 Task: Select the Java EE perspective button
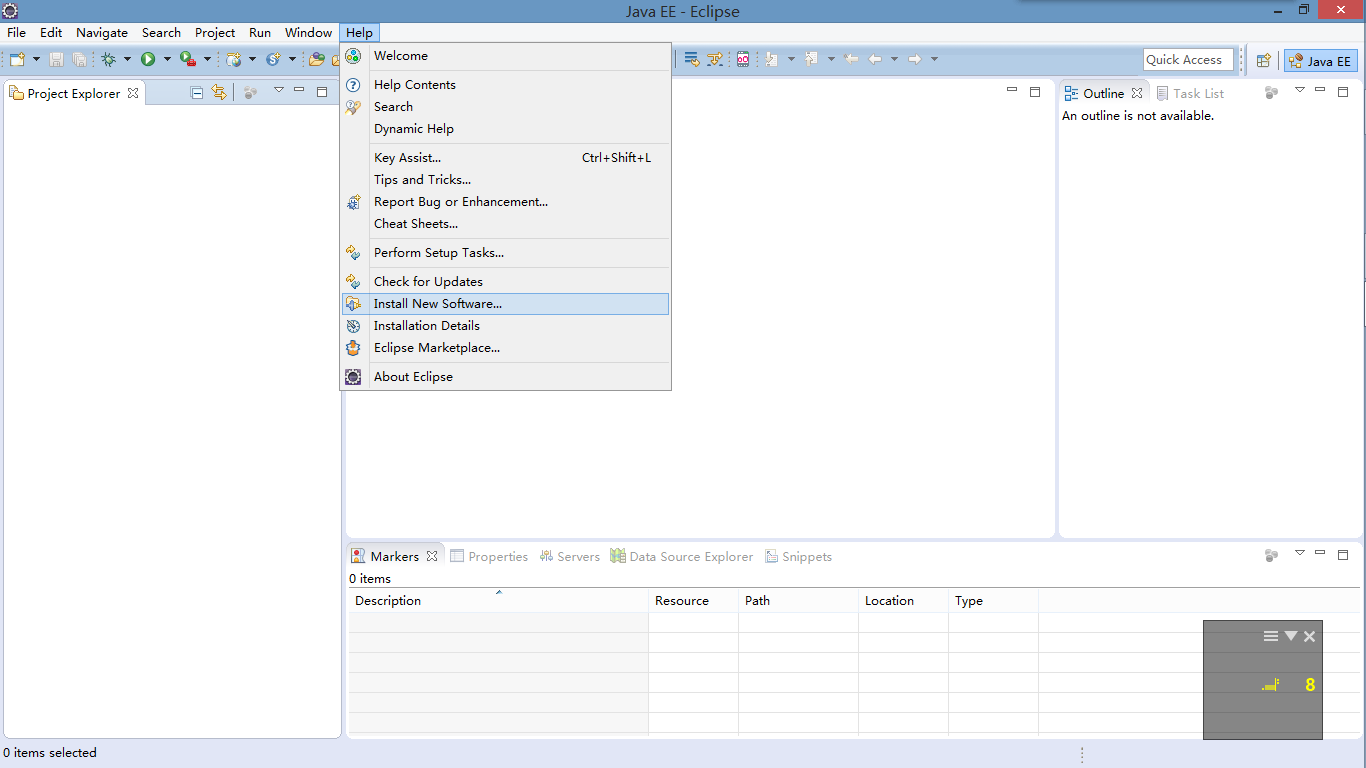click(x=1320, y=60)
